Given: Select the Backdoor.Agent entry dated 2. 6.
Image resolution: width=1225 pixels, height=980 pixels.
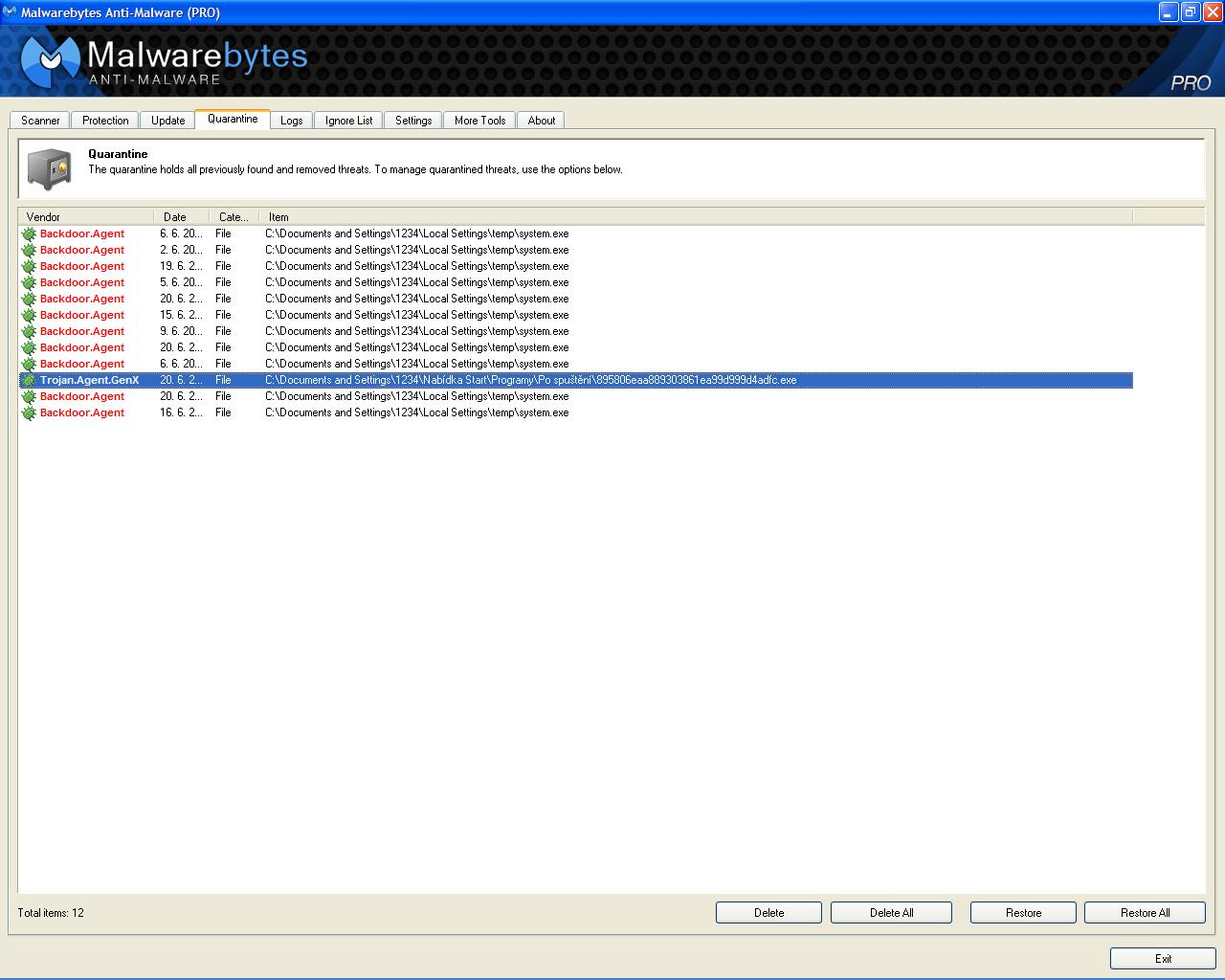Looking at the screenshot, I should tap(82, 250).
